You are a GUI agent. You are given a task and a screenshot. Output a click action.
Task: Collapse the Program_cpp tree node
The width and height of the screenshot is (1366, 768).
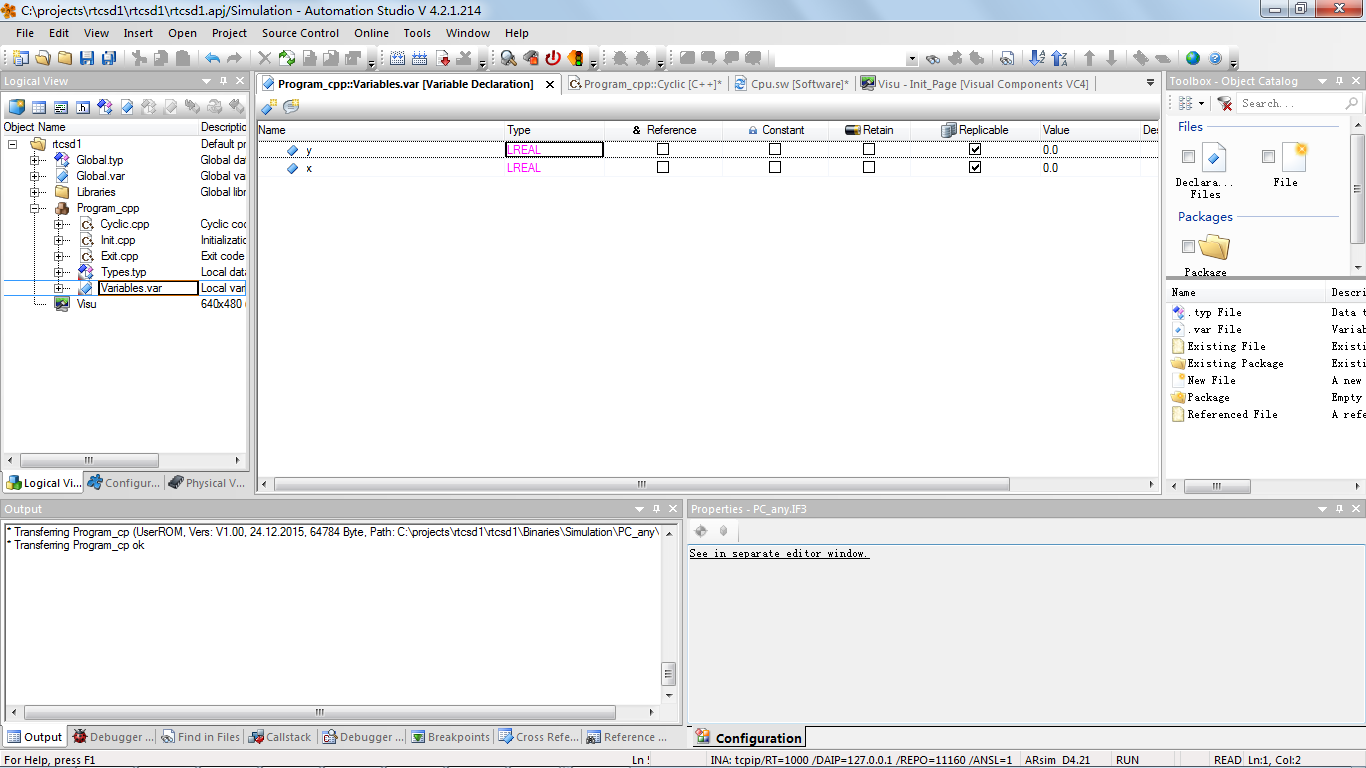point(36,208)
